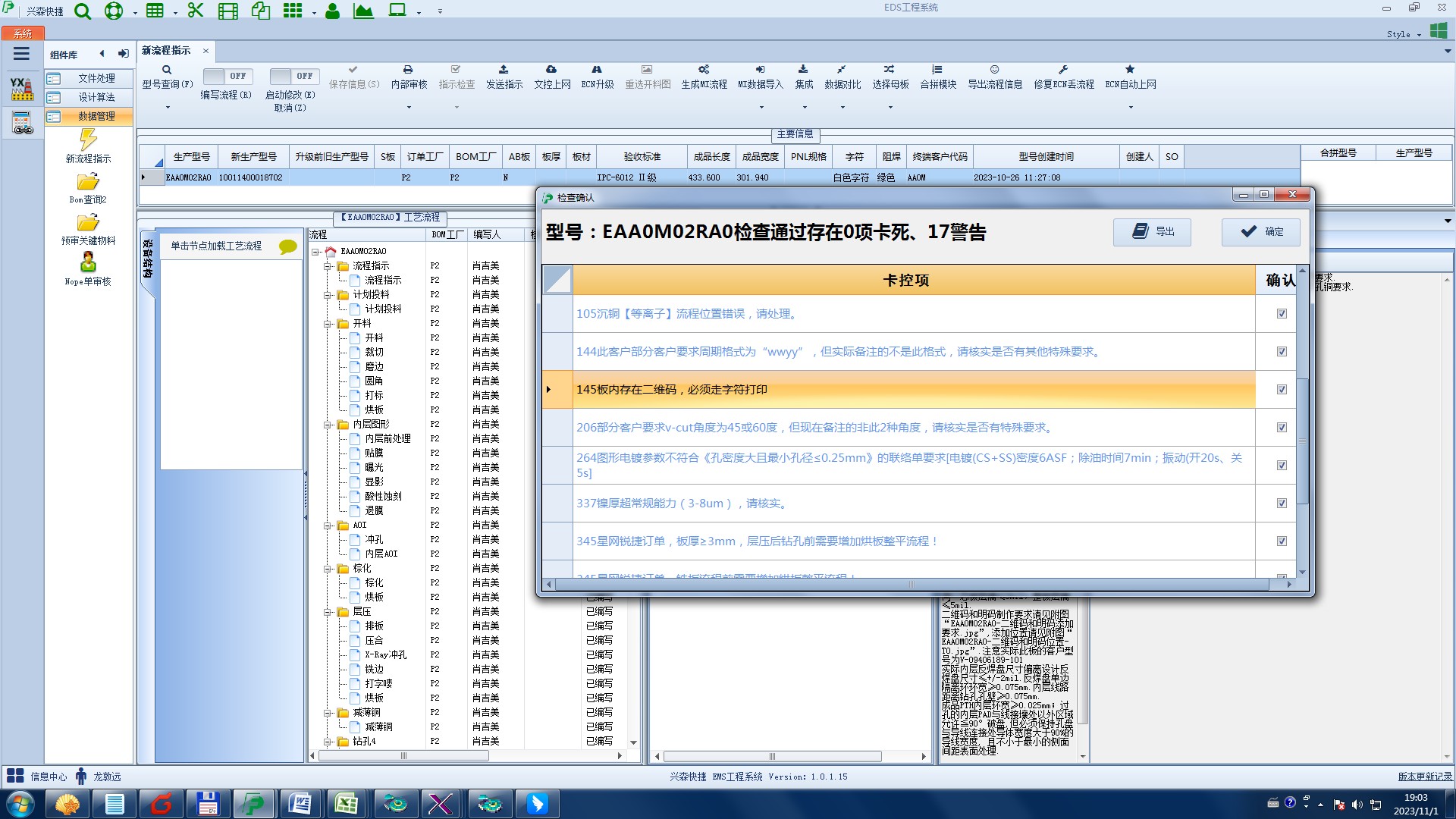1456x819 pixels.
Task: Click the ECN自动上网 star icon
Action: tap(1130, 70)
